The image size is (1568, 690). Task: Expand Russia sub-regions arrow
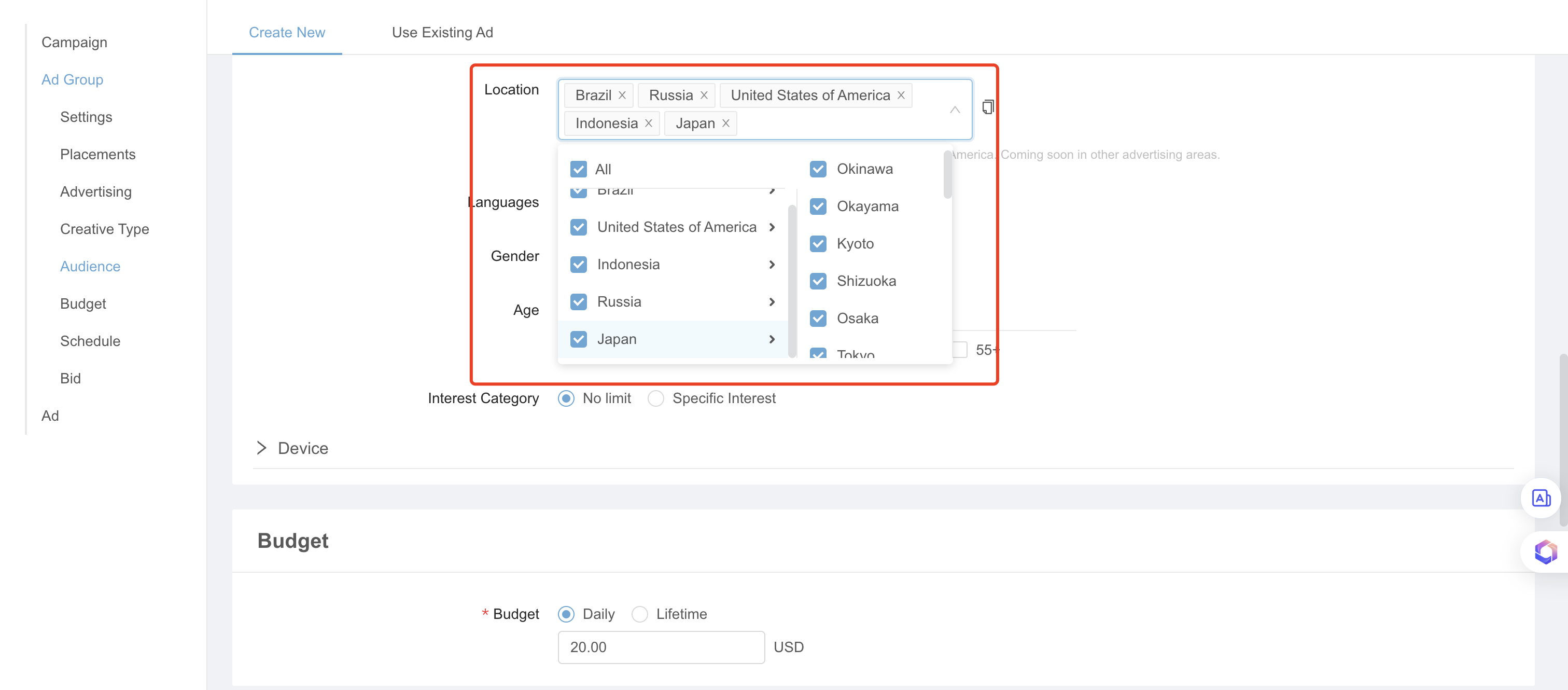[772, 302]
